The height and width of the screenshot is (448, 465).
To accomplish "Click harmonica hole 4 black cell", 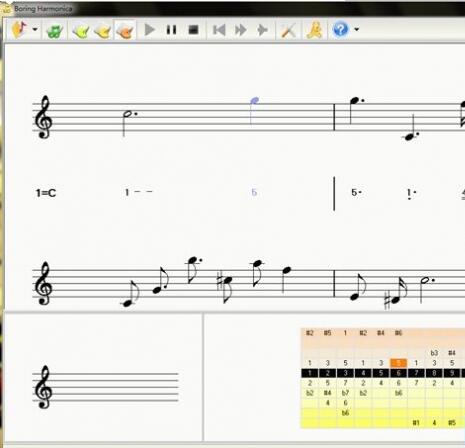I will point(363,373).
